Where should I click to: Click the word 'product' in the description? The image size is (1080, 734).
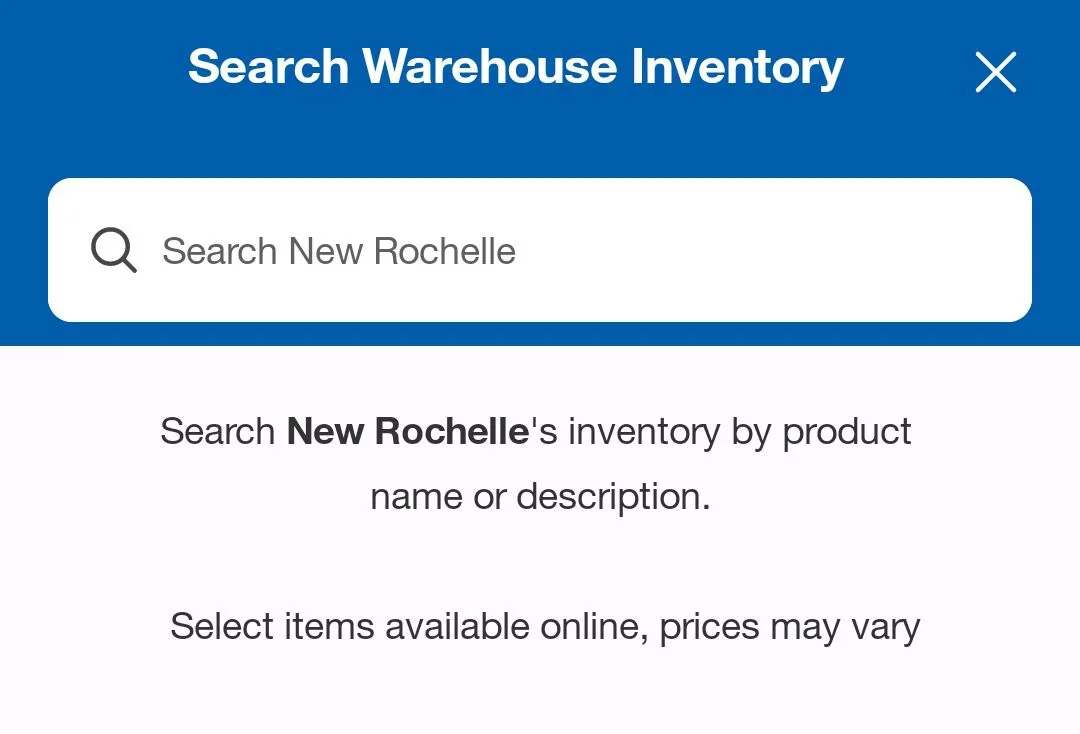tap(847, 431)
